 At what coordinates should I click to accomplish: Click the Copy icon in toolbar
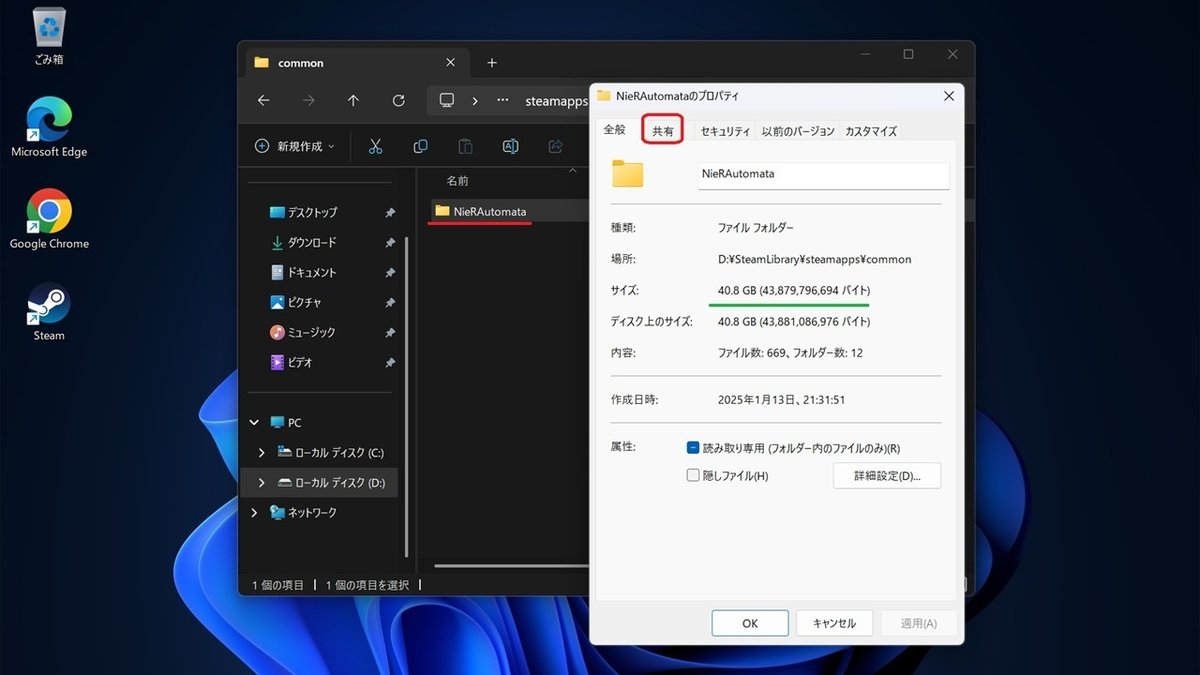(421, 146)
